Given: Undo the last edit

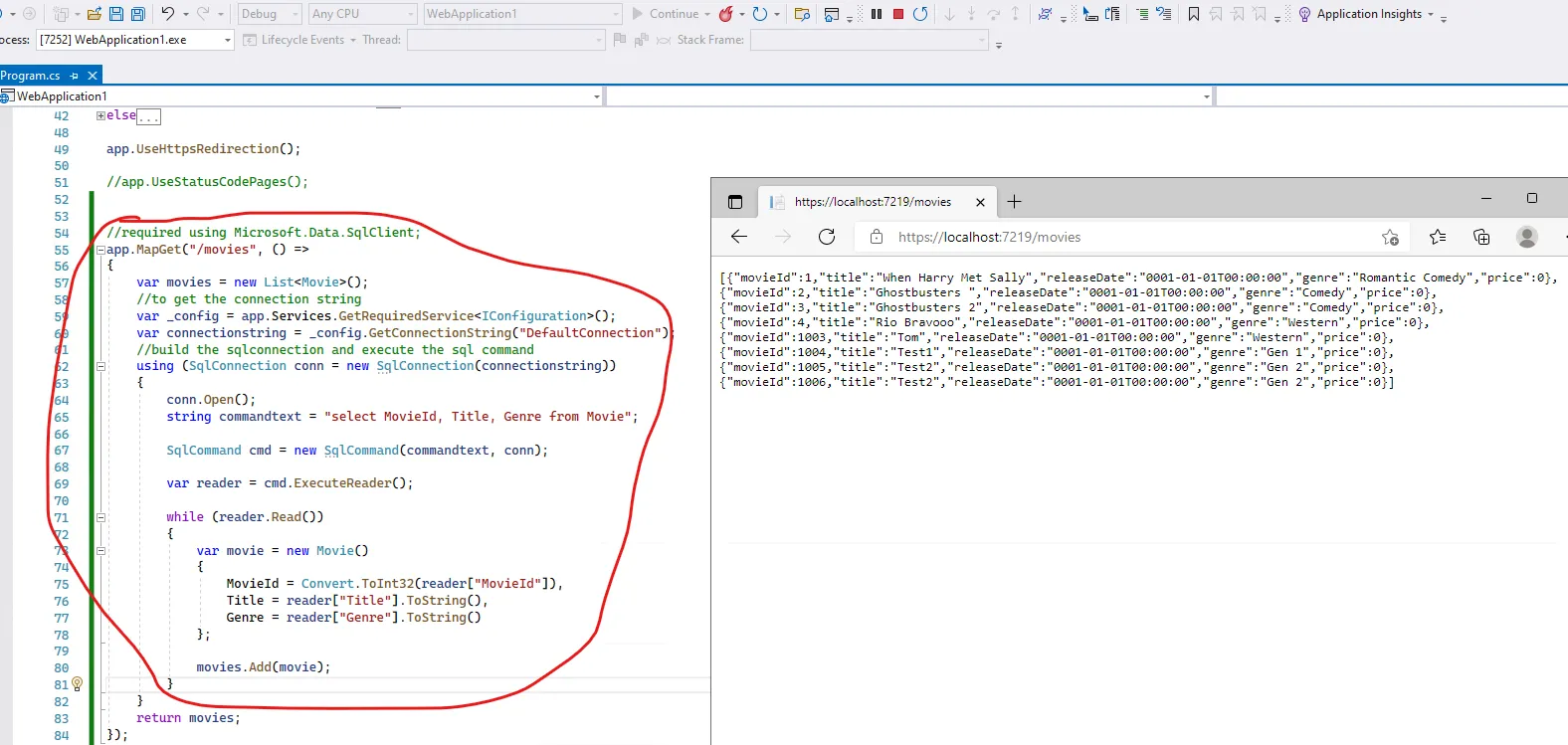Looking at the screenshot, I should point(167,14).
